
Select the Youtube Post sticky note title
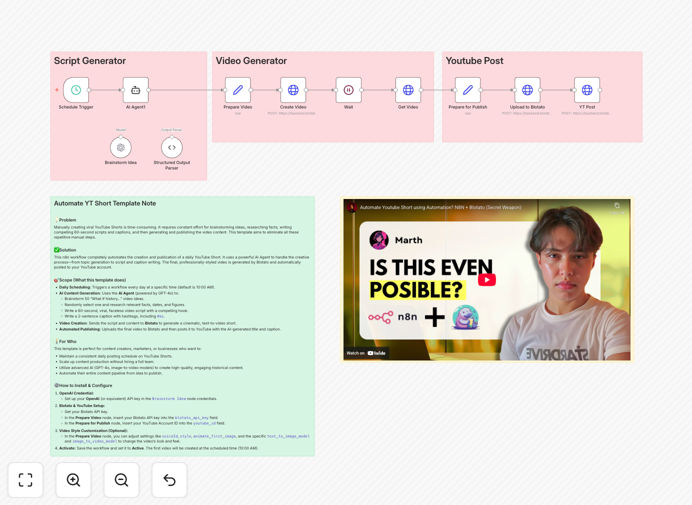474,61
